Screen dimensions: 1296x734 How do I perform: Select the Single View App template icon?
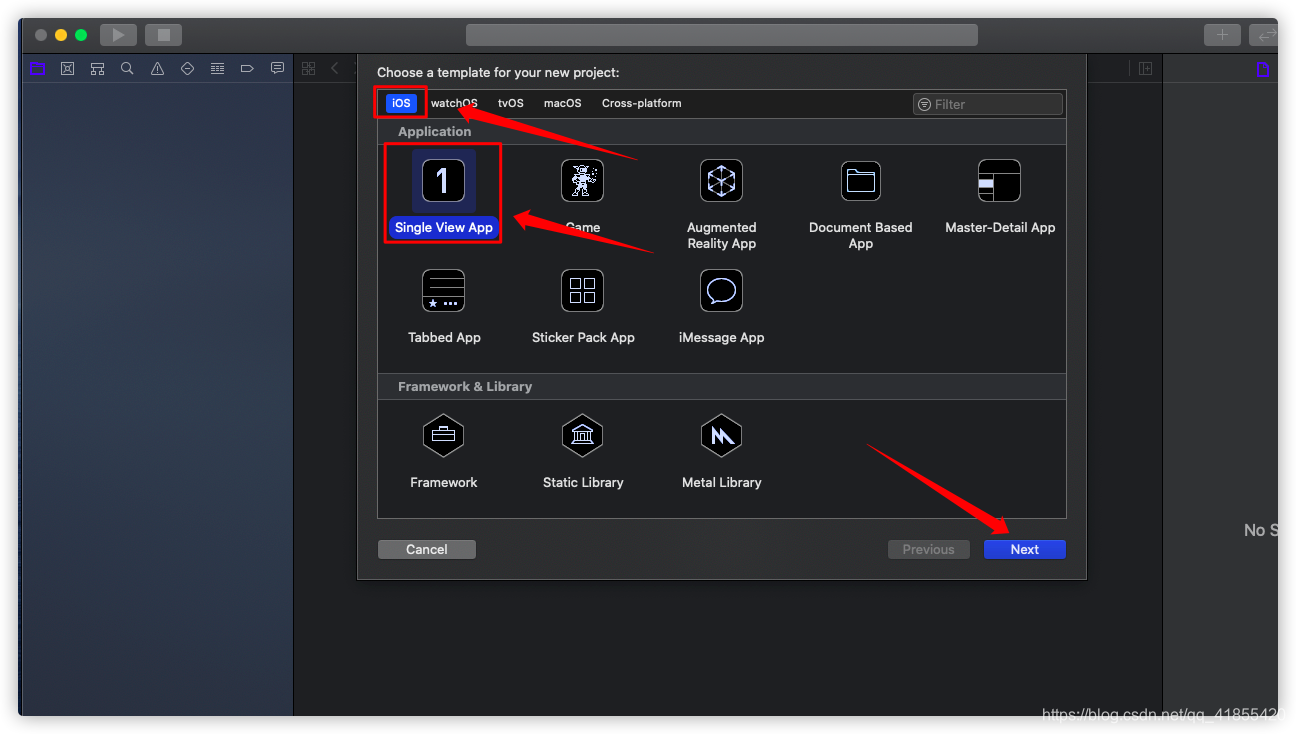pos(443,181)
